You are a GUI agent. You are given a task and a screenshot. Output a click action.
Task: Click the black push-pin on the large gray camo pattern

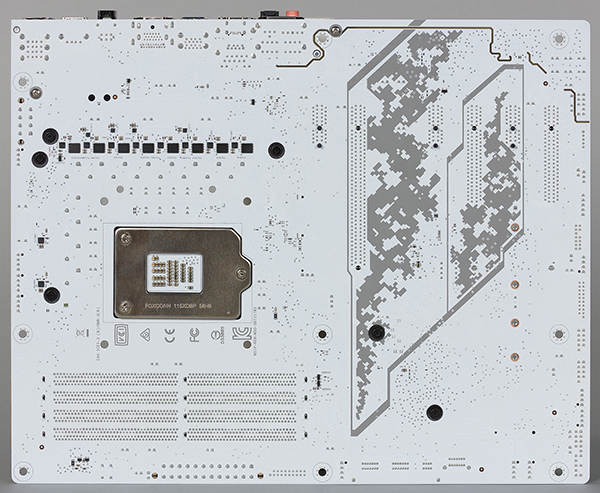(377, 332)
